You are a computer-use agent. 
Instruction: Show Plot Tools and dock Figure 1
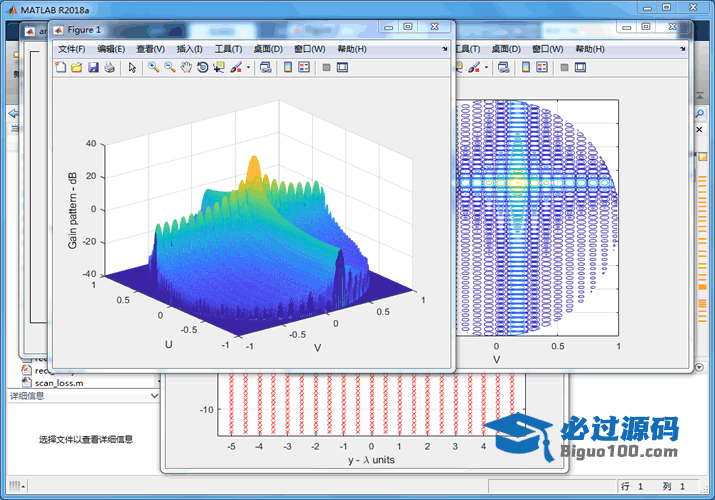click(342, 67)
